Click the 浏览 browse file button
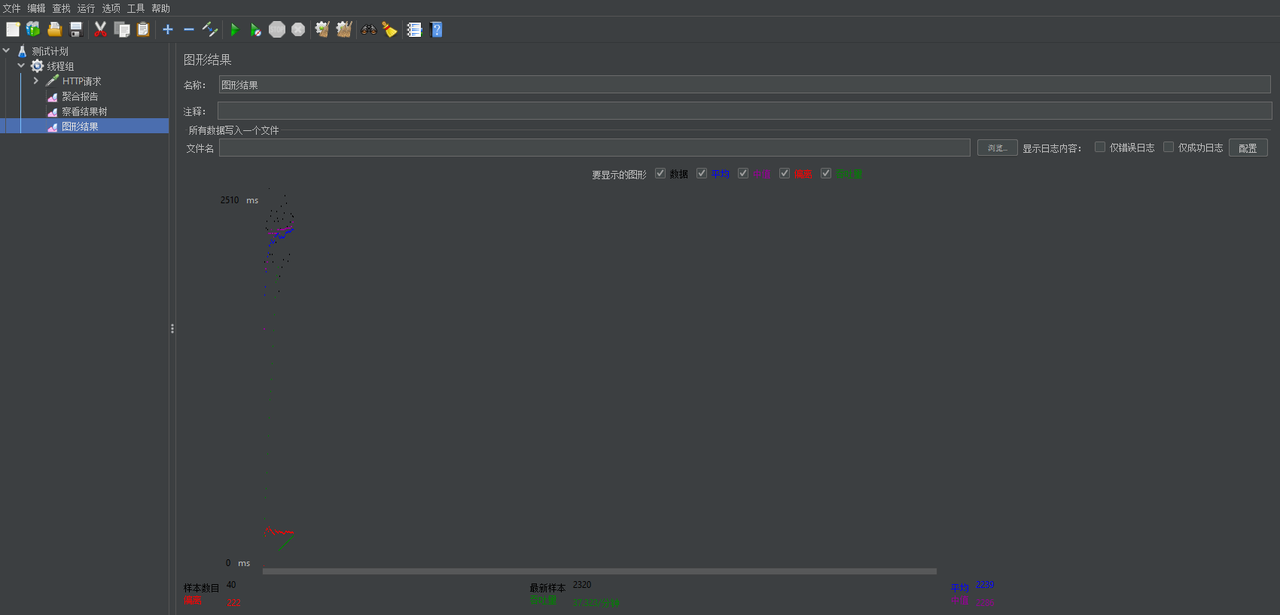 tap(997, 148)
